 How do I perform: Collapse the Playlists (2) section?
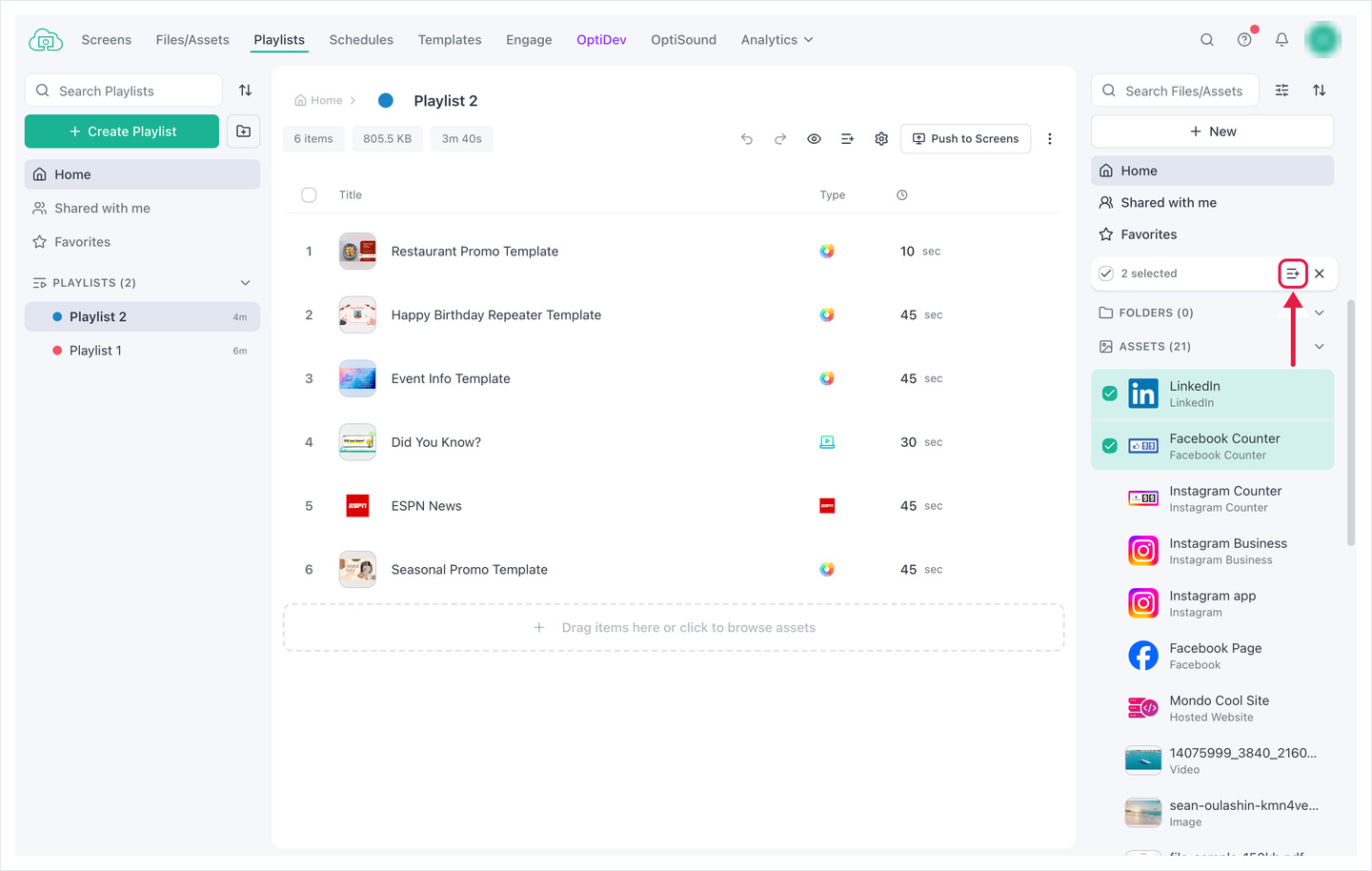(246, 283)
